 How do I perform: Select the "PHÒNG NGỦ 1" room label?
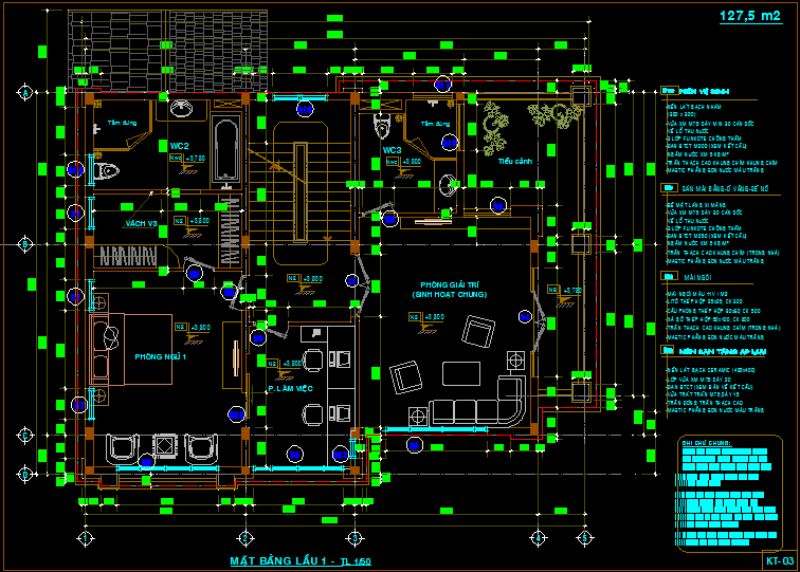160,357
